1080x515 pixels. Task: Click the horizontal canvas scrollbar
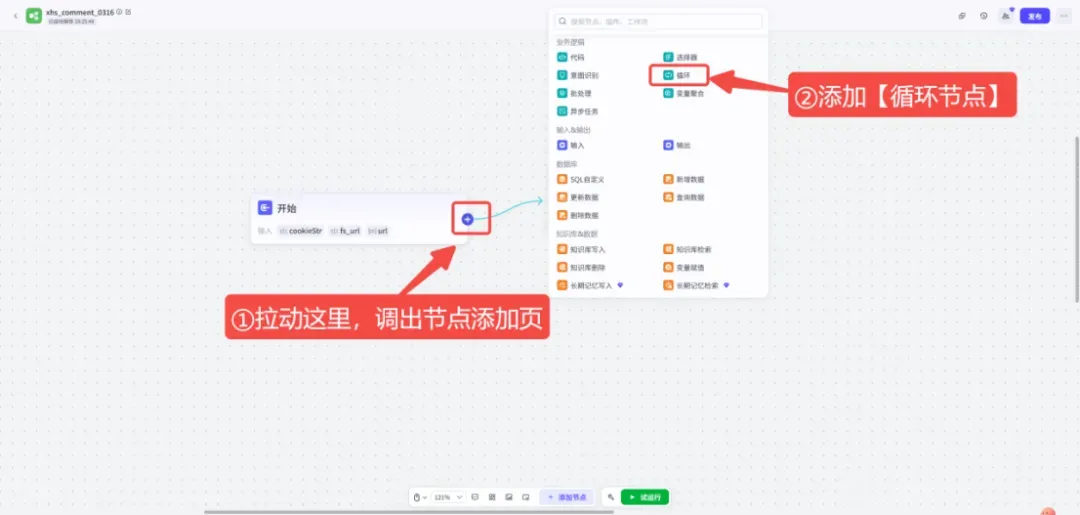tap(408, 512)
